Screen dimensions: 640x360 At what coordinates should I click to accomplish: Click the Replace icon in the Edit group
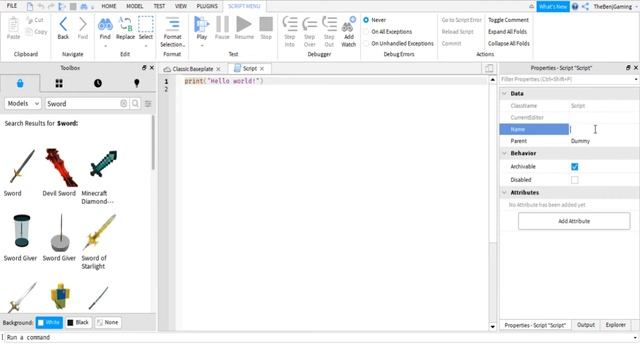pos(125,24)
